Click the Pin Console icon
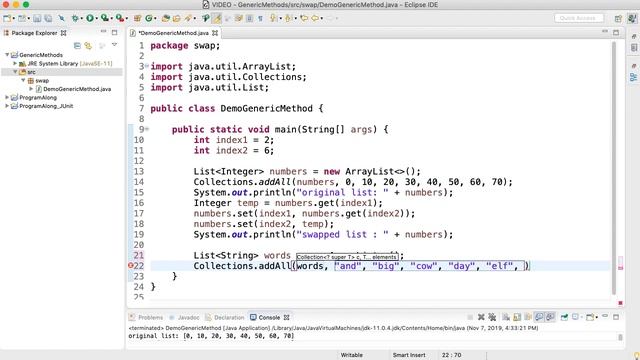This screenshot has width=640, height=360. [564, 317]
